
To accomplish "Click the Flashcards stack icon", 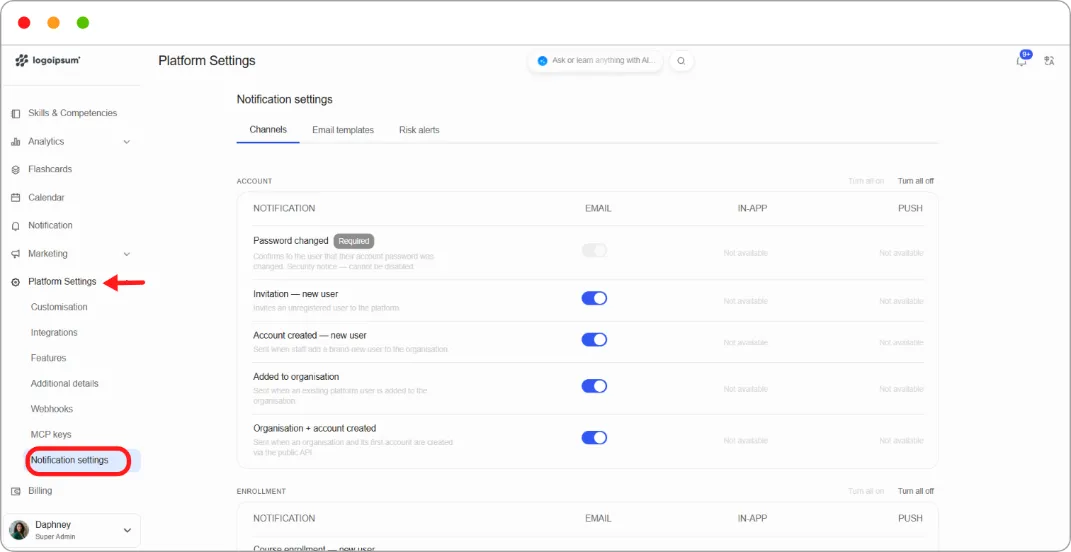I will [x=16, y=169].
